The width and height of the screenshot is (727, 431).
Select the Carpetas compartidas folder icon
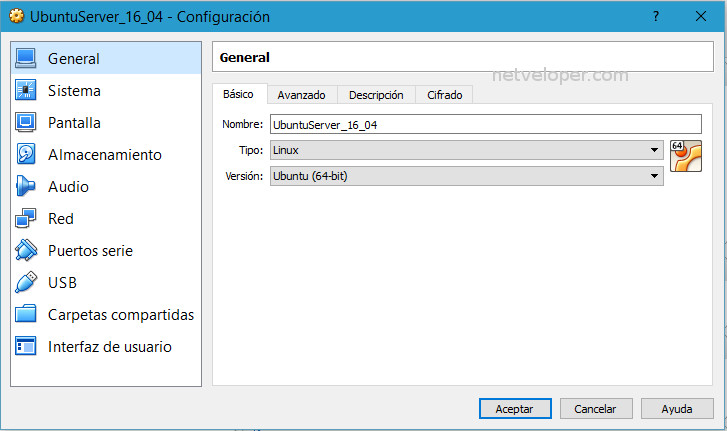(26, 314)
